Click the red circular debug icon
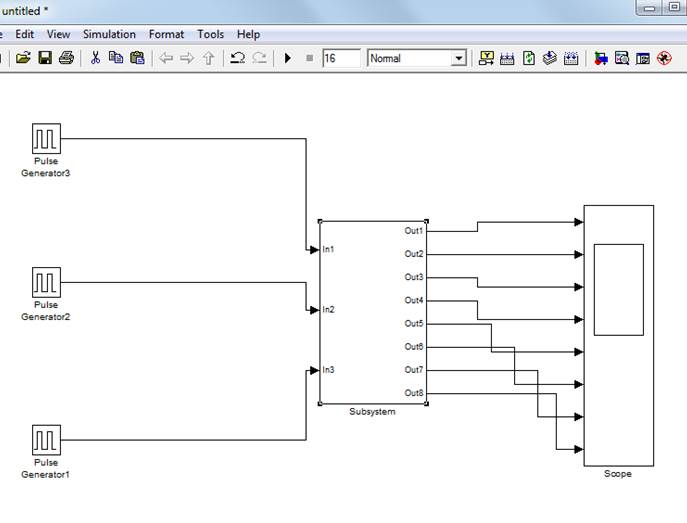Viewport: 687px width, 523px height. tap(664, 58)
